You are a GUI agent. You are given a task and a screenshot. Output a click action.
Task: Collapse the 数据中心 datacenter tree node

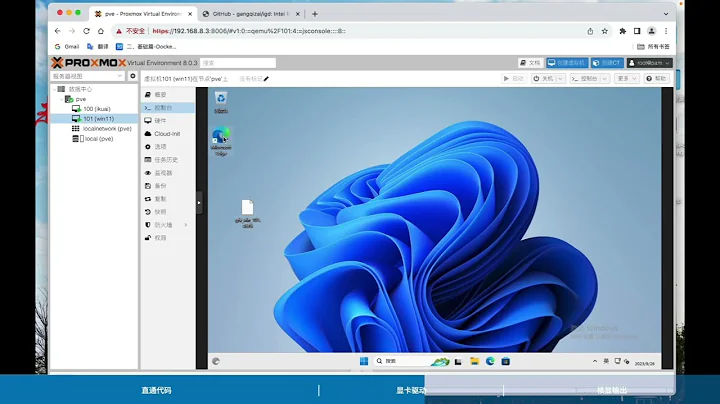[54, 89]
